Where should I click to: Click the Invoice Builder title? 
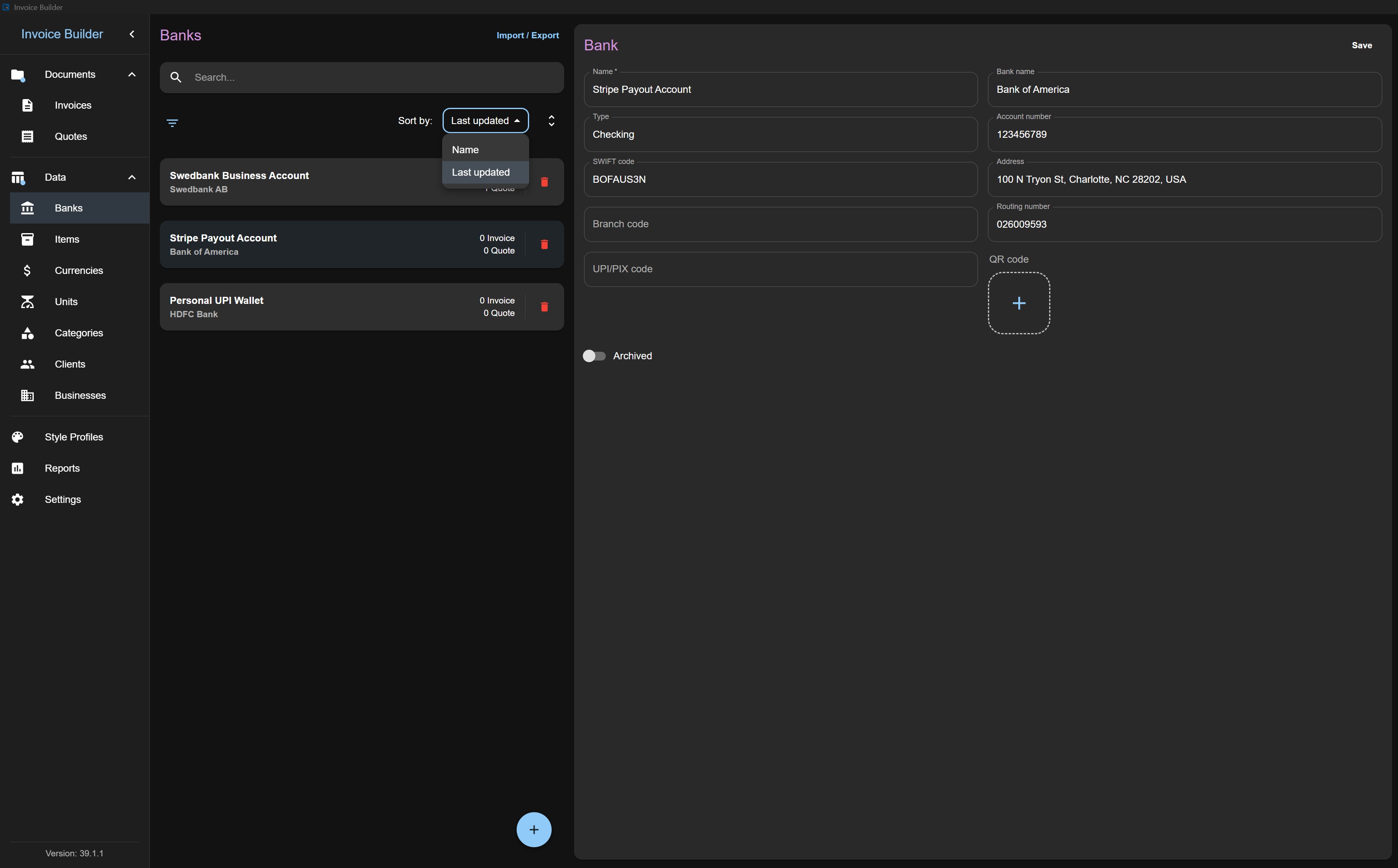[62, 34]
